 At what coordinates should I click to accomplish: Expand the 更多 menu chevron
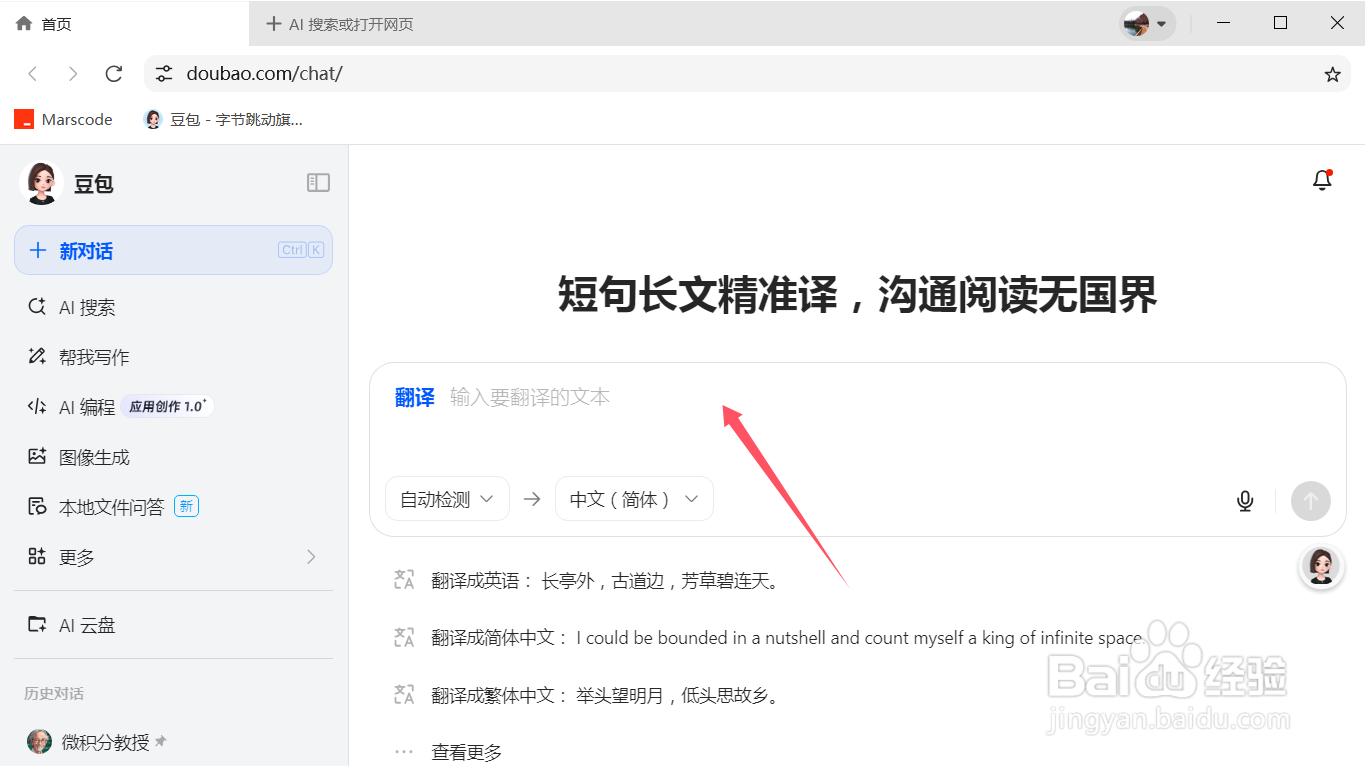[311, 557]
